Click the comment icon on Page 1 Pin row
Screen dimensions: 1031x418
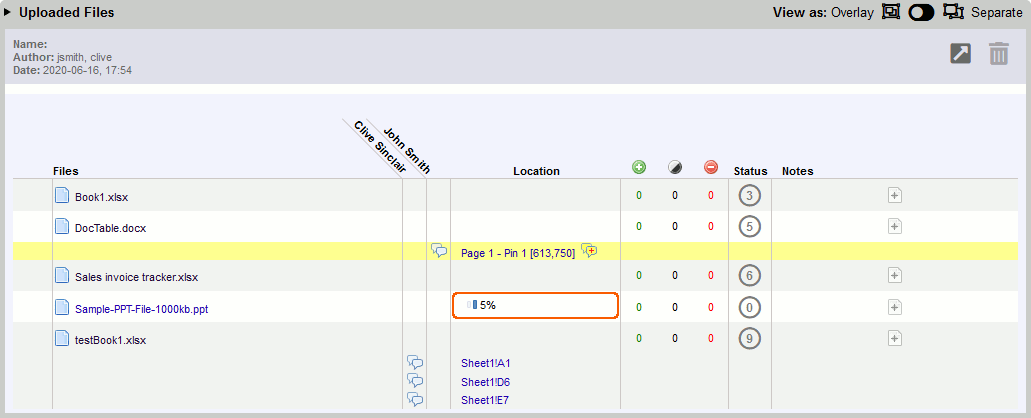pos(439,251)
